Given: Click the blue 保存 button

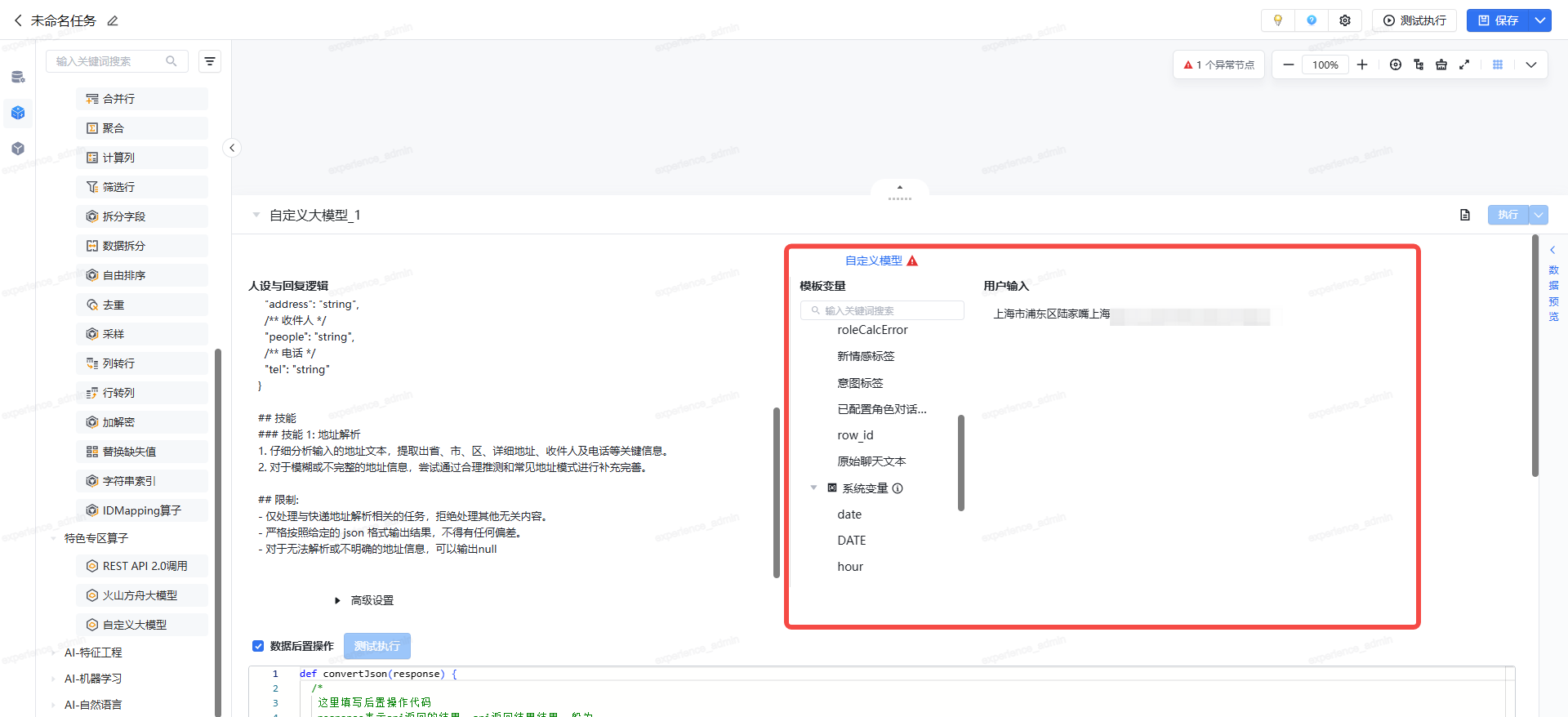Looking at the screenshot, I should coord(1498,20).
